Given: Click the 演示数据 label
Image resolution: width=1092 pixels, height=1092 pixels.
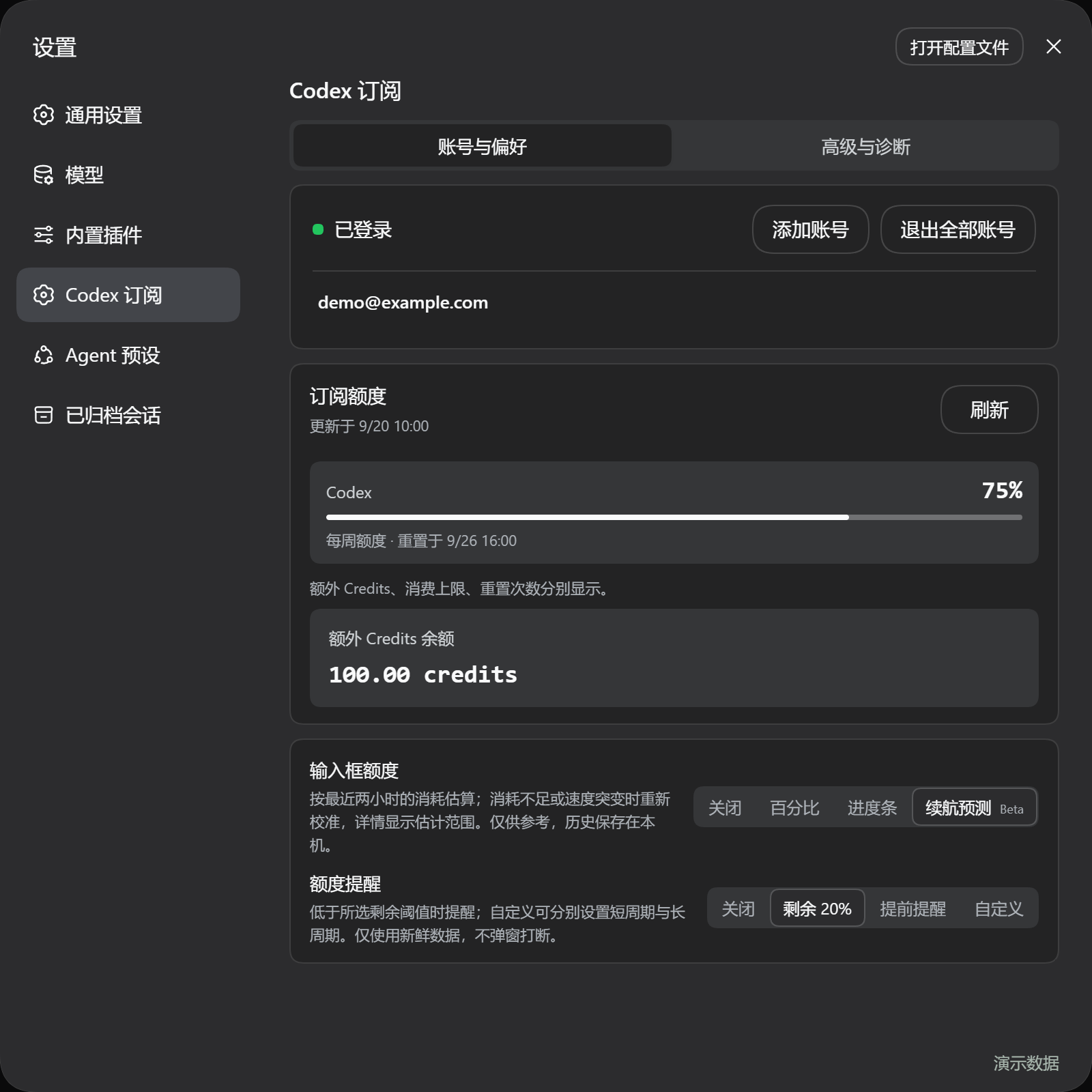Looking at the screenshot, I should [1026, 1063].
